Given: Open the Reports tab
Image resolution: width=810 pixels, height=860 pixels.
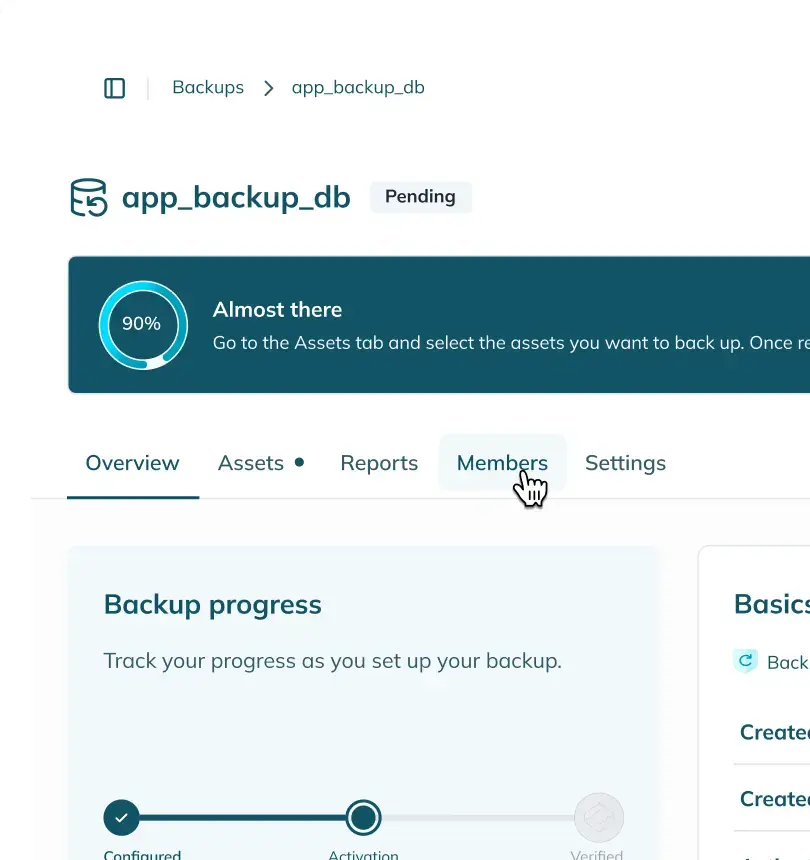Looking at the screenshot, I should point(379,463).
